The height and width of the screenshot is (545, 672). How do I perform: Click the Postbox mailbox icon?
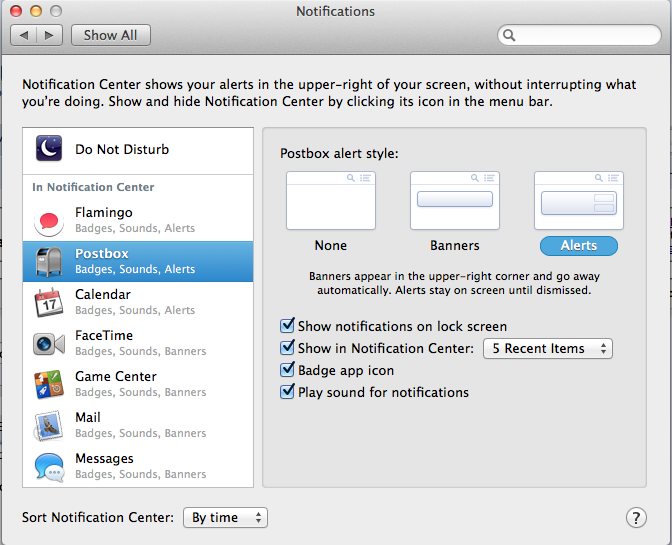(x=49, y=262)
